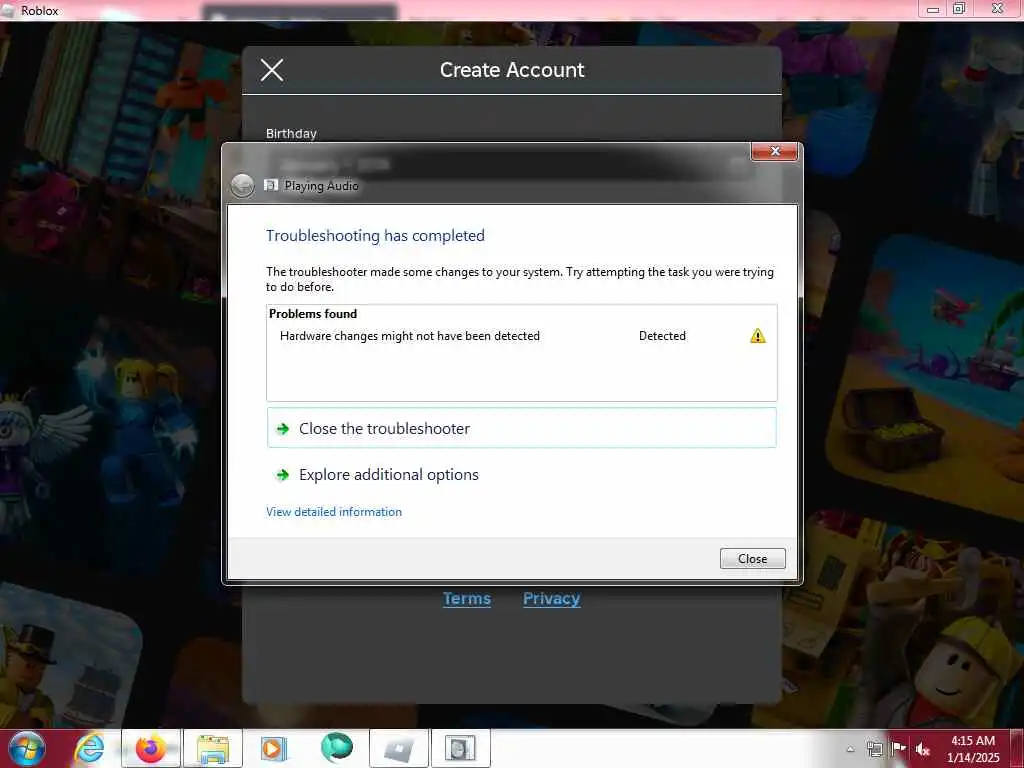
Task: Select Close the troubleshooter option
Action: [521, 428]
